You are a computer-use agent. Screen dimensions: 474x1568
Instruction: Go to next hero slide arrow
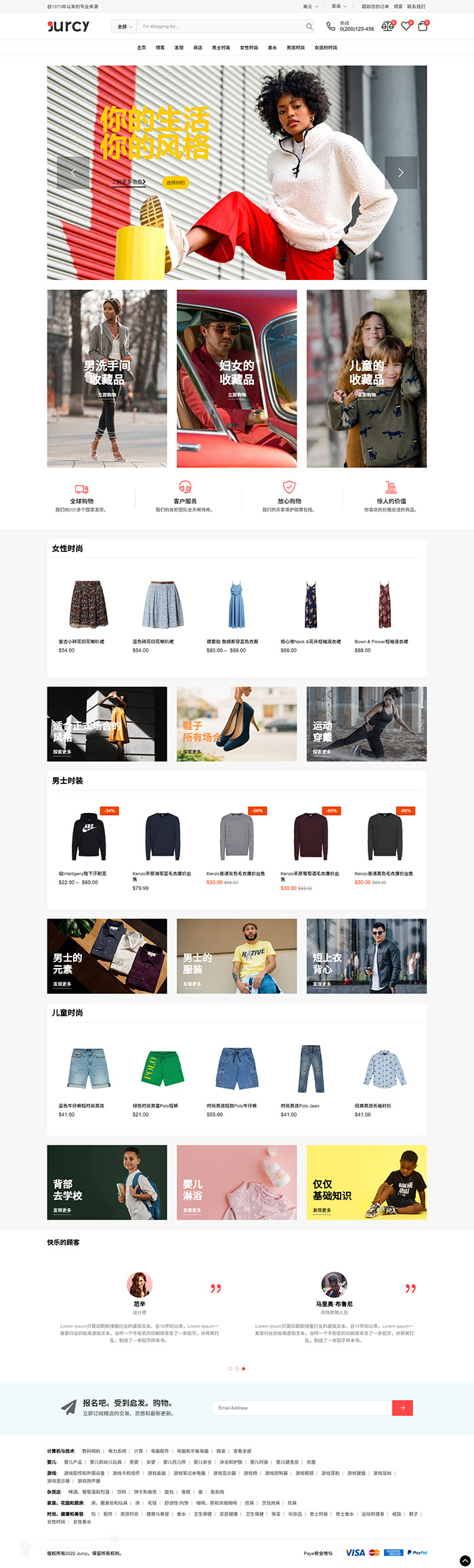point(401,172)
